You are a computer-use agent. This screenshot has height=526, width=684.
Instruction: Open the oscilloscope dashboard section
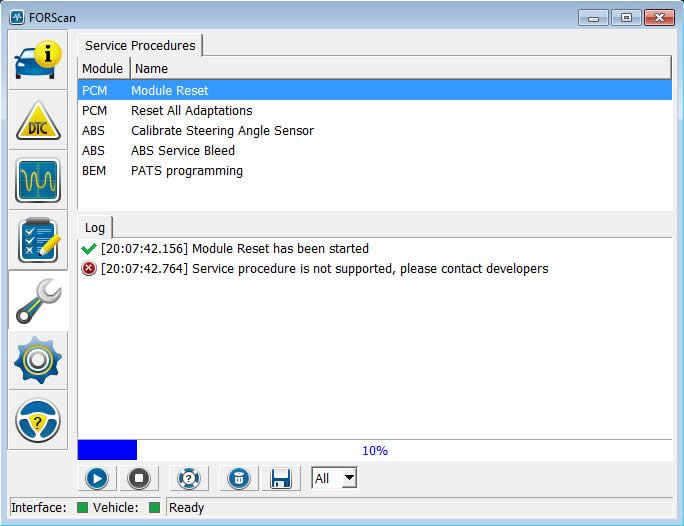(x=38, y=180)
